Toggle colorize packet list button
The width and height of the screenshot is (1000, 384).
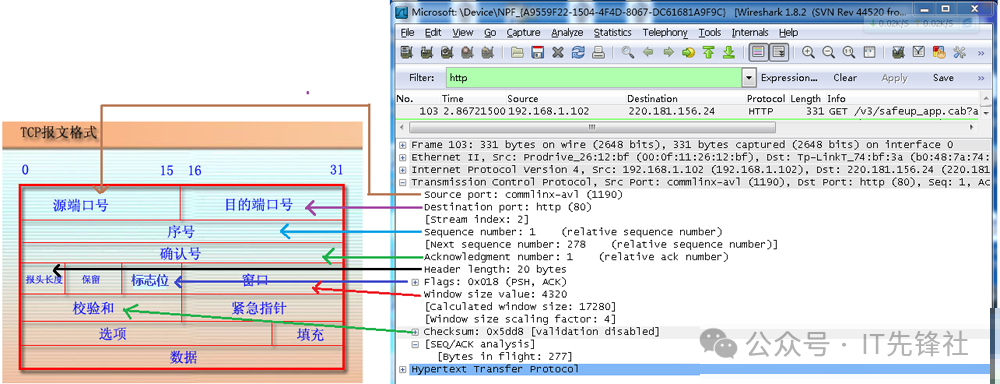[x=758, y=53]
